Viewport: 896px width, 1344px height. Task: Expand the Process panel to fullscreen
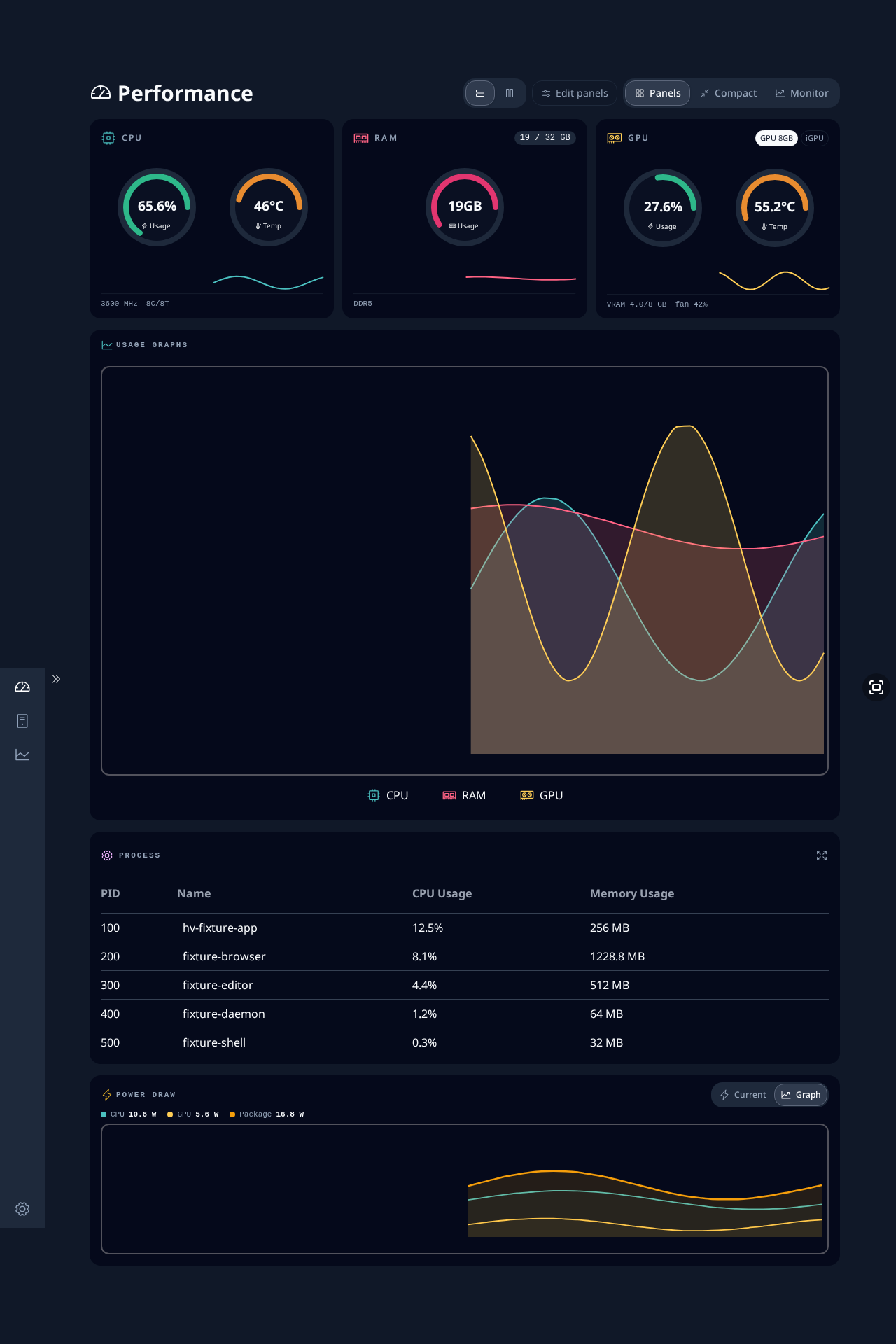point(822,855)
